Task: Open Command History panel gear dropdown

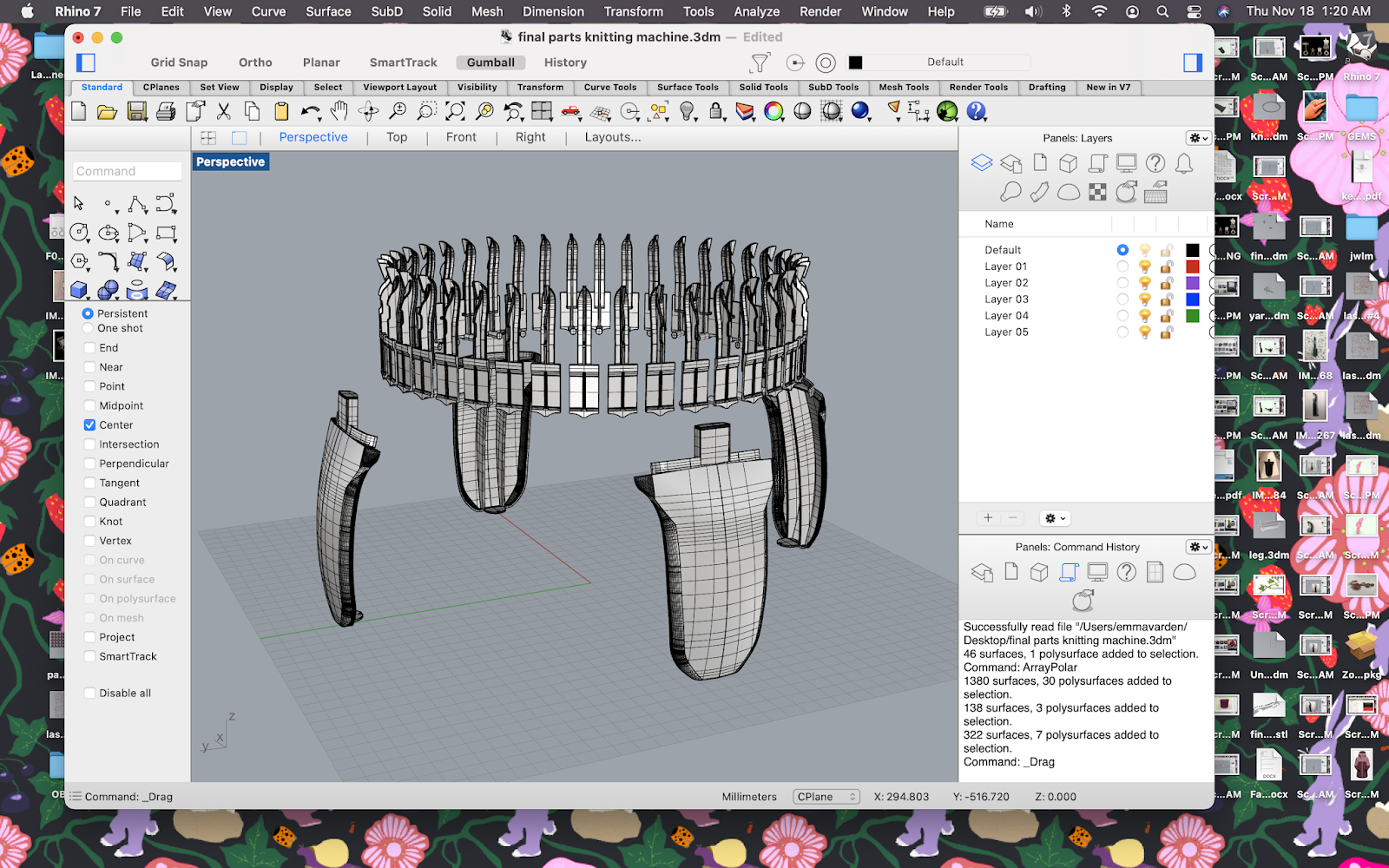Action: 1198,547
